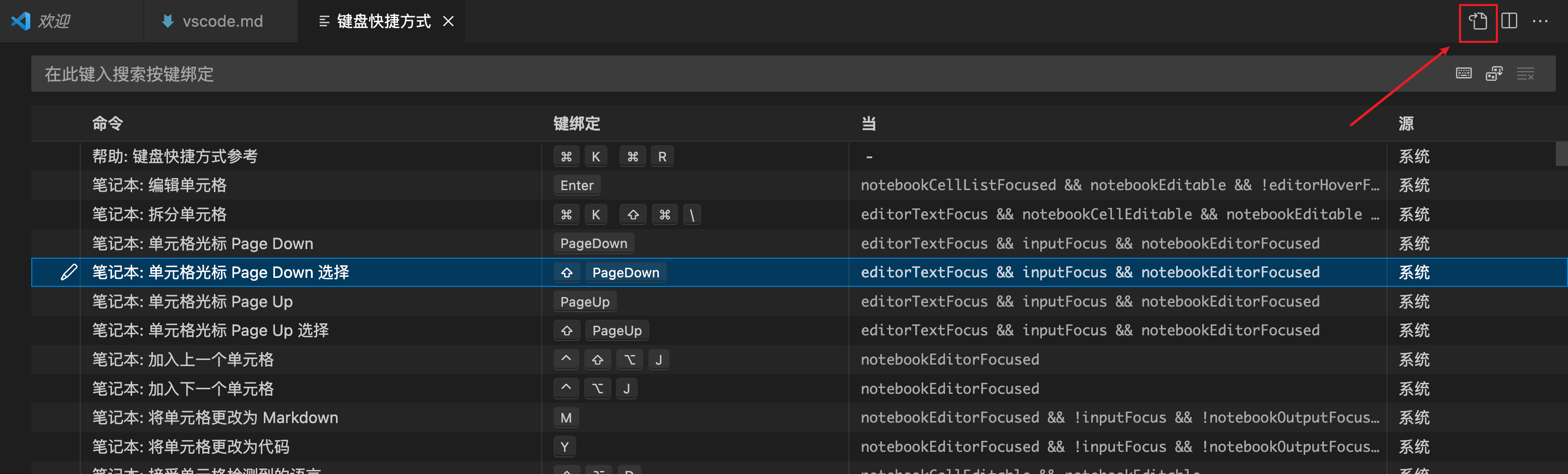Click the ⌃⇧⌥J keybinding cell

point(611,360)
